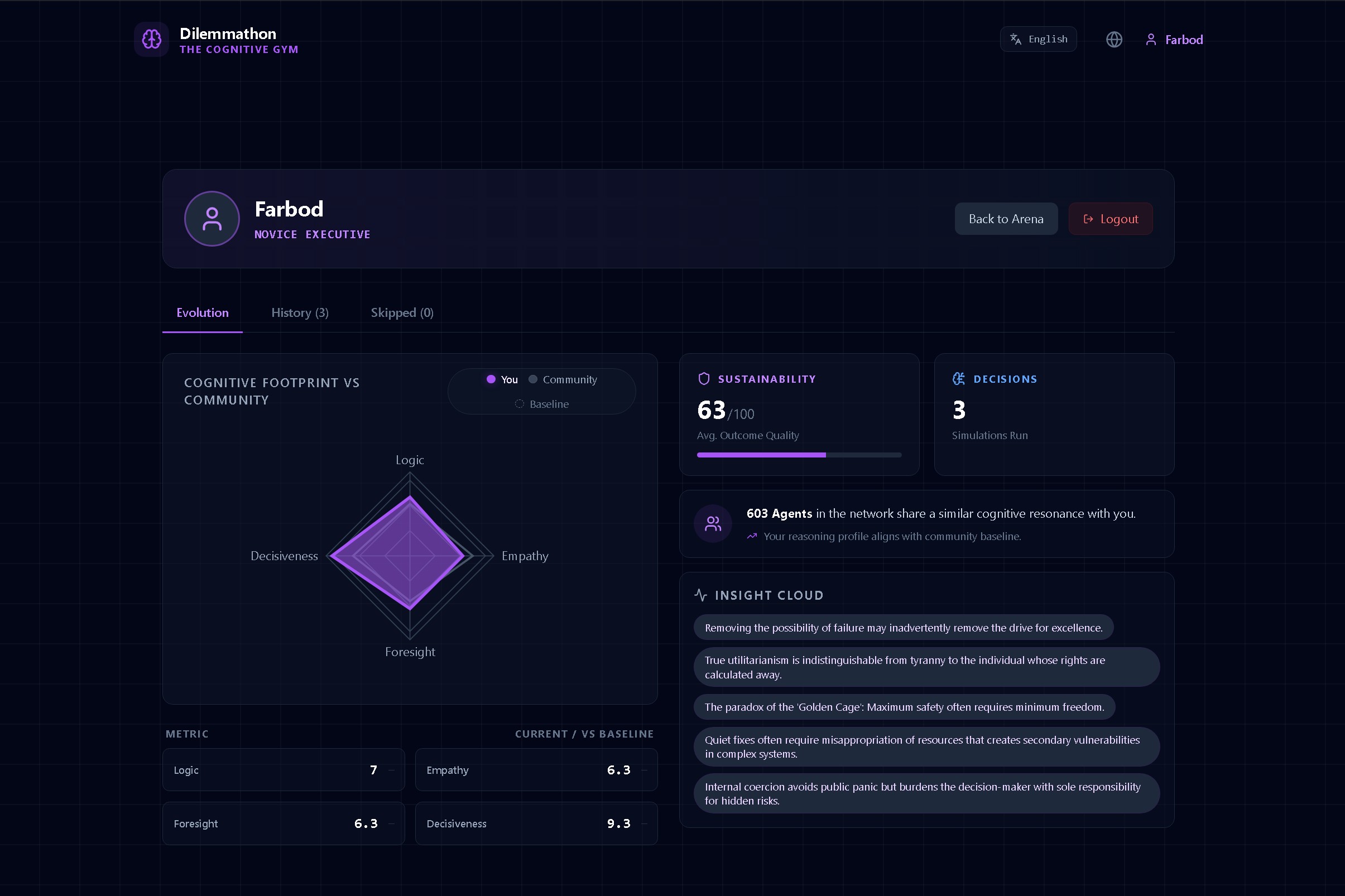The height and width of the screenshot is (896, 1345).
Task: Click the translate icon beside English
Action: click(1015, 39)
